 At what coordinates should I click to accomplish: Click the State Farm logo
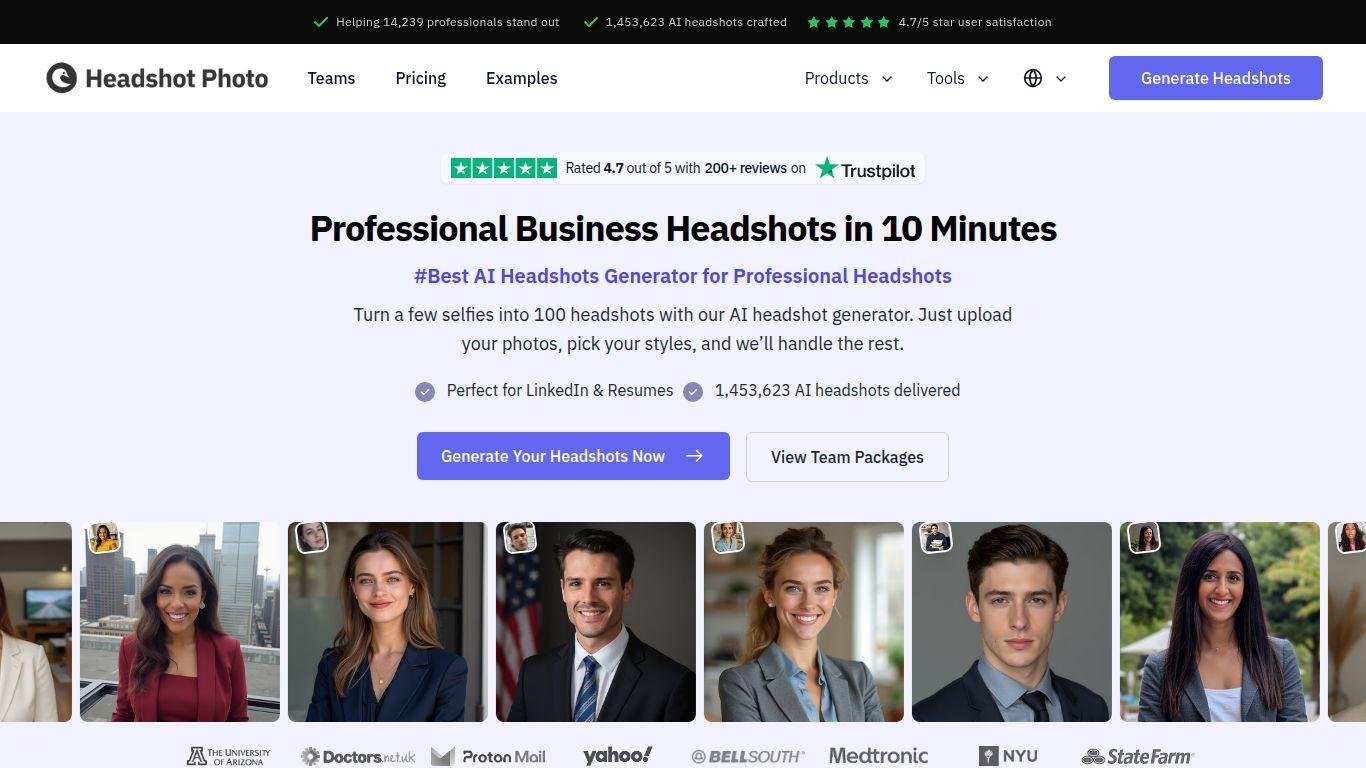tap(1137, 757)
